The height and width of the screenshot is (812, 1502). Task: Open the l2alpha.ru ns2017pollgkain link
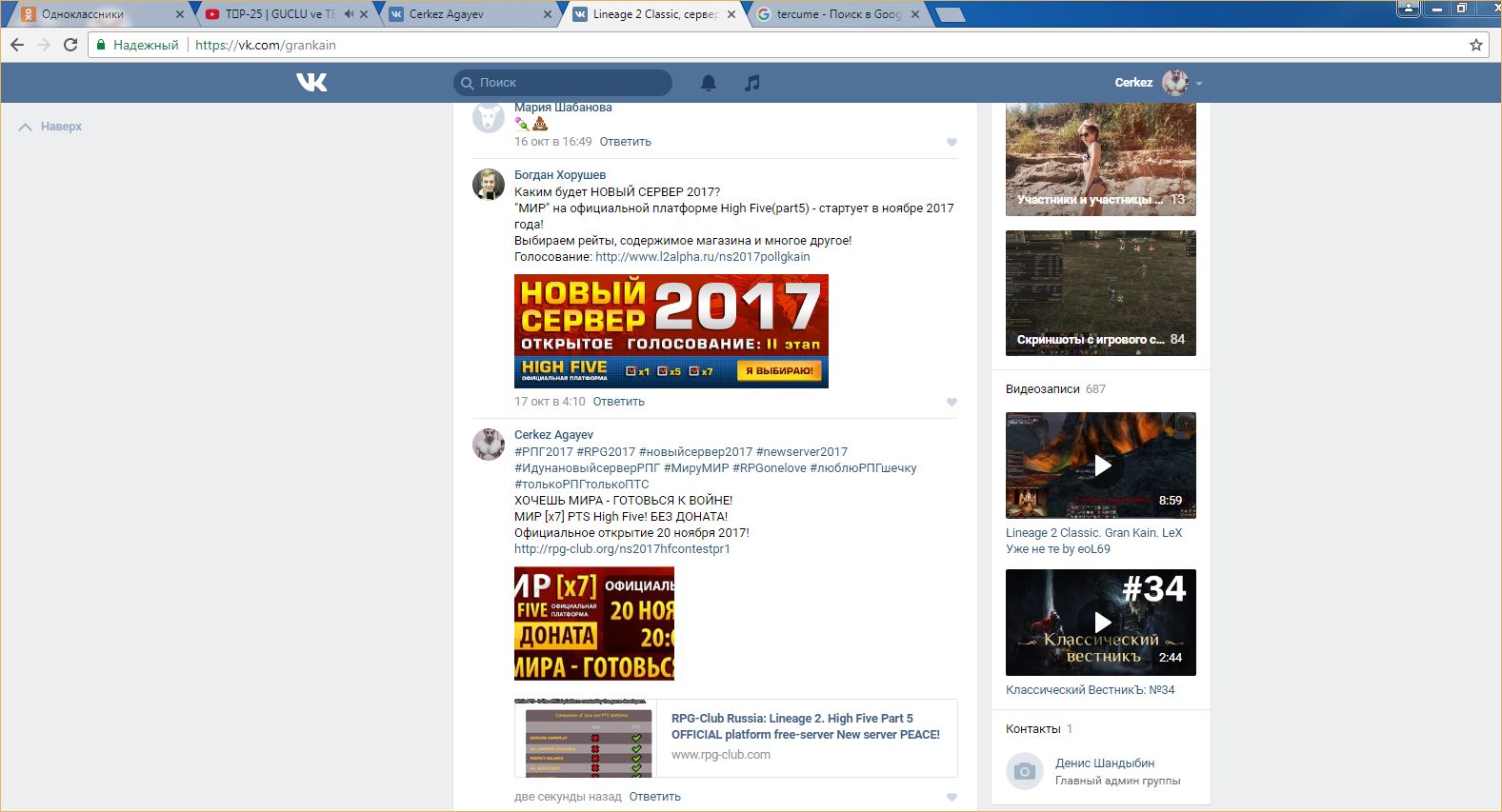[x=703, y=257]
